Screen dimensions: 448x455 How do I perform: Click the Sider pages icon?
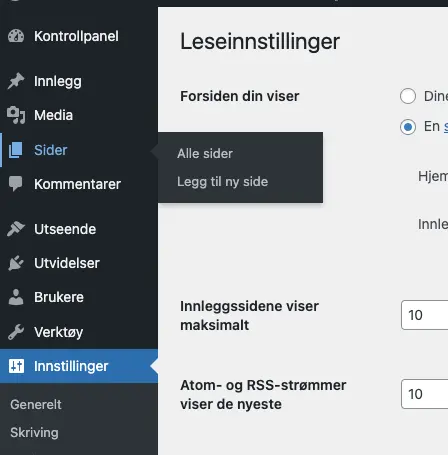pyautogui.click(x=16, y=150)
